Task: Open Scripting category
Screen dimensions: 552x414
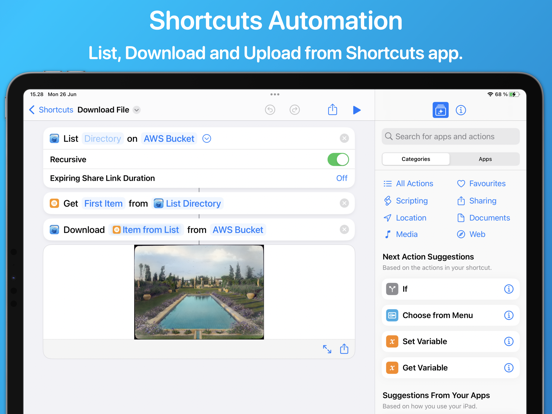Action: coord(406,201)
